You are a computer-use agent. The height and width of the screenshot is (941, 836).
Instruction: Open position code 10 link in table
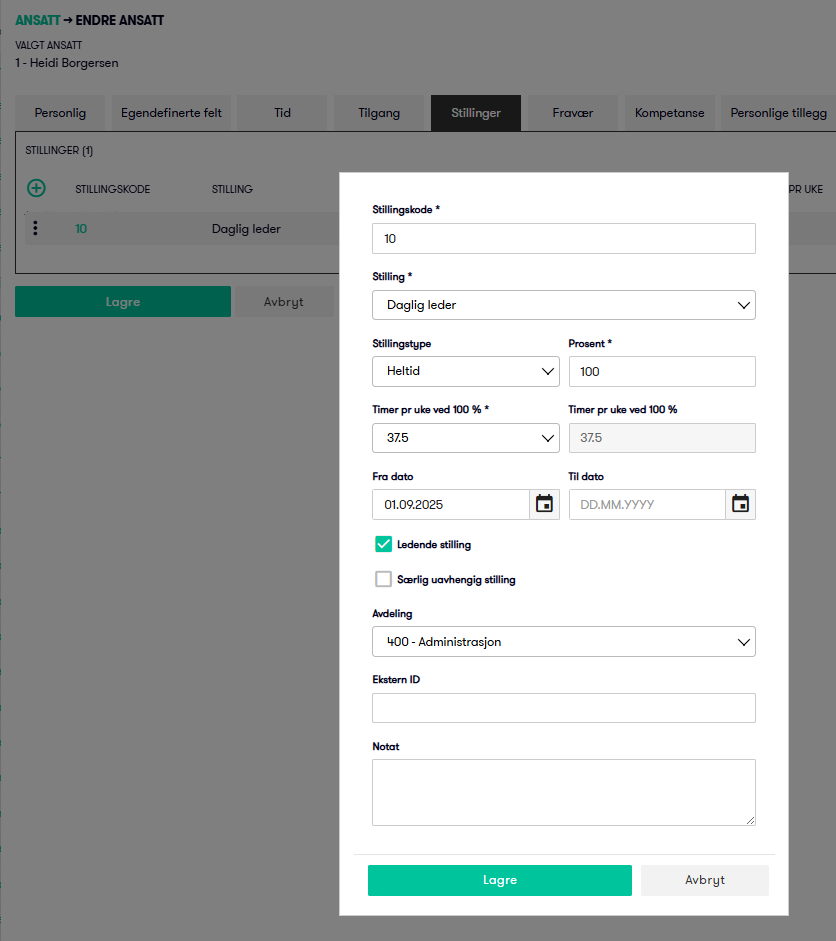[81, 229]
